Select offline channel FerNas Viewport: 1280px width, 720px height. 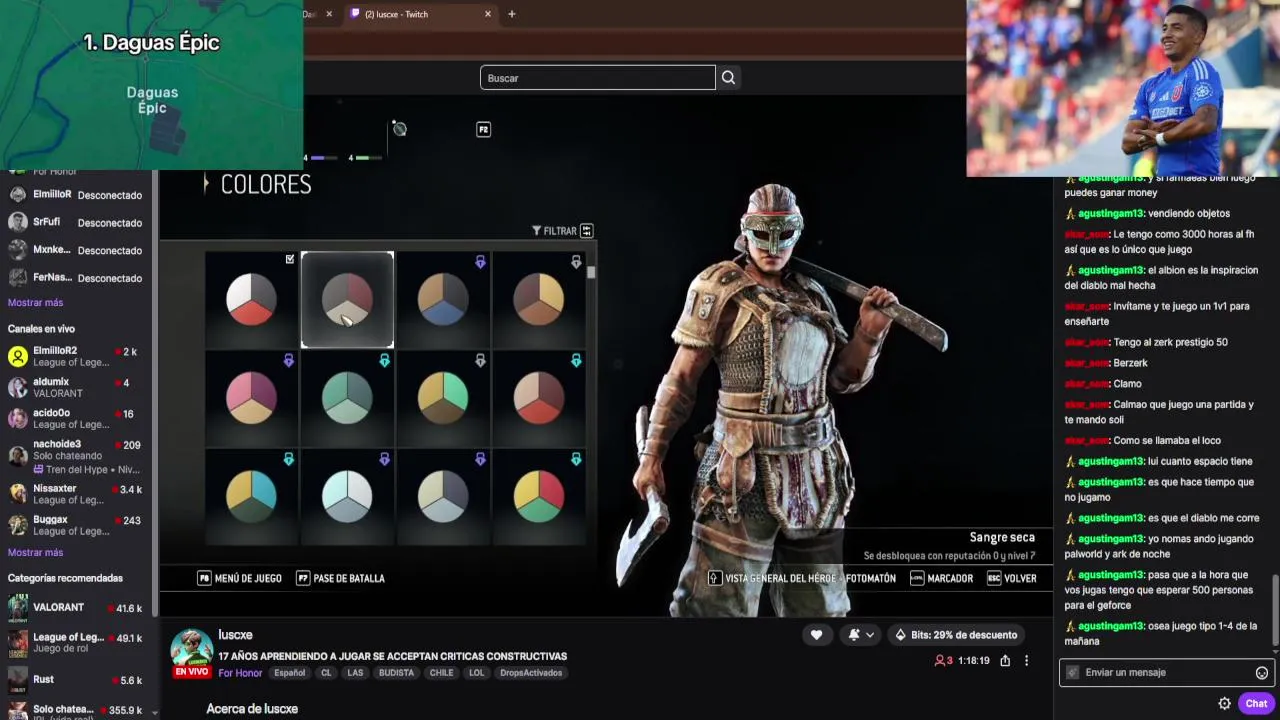(75, 278)
